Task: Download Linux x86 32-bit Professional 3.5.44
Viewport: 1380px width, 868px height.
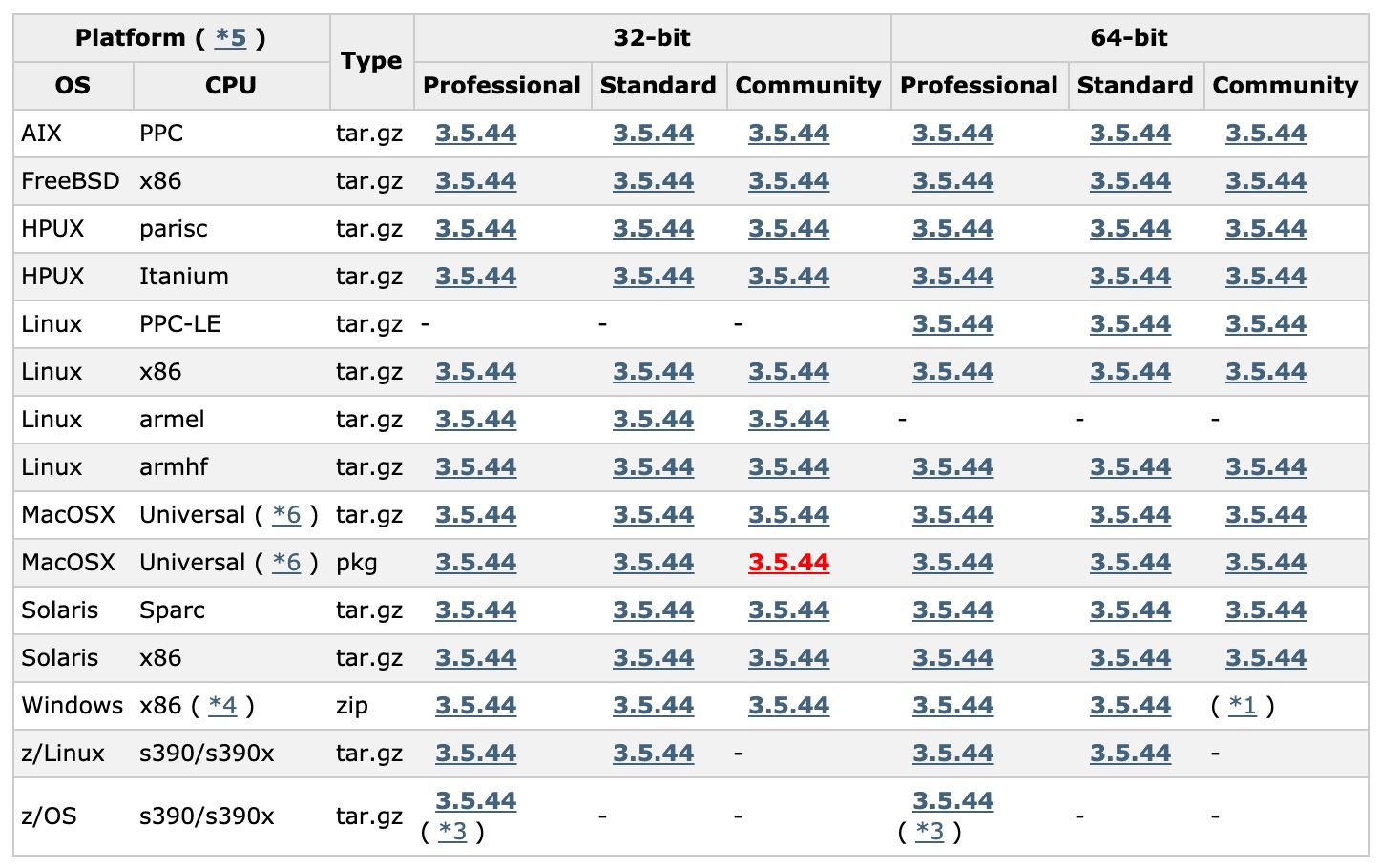Action: click(x=475, y=372)
